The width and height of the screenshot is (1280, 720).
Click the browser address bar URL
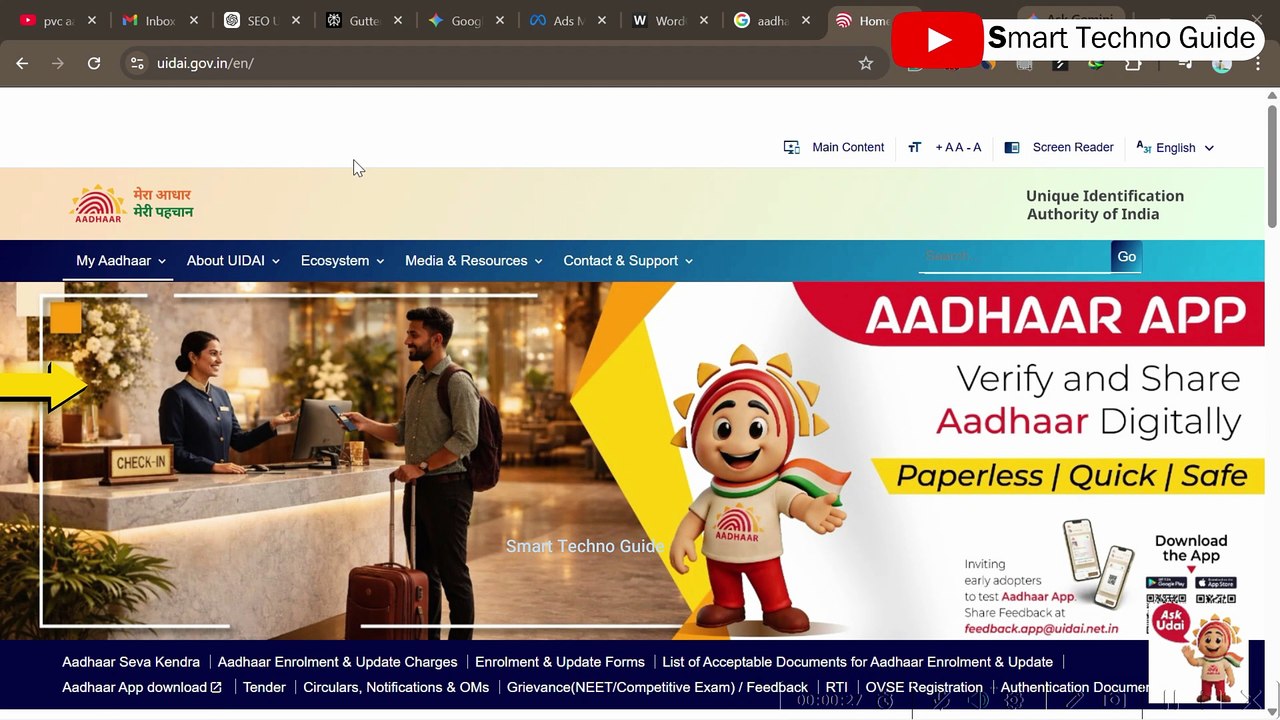pos(205,63)
